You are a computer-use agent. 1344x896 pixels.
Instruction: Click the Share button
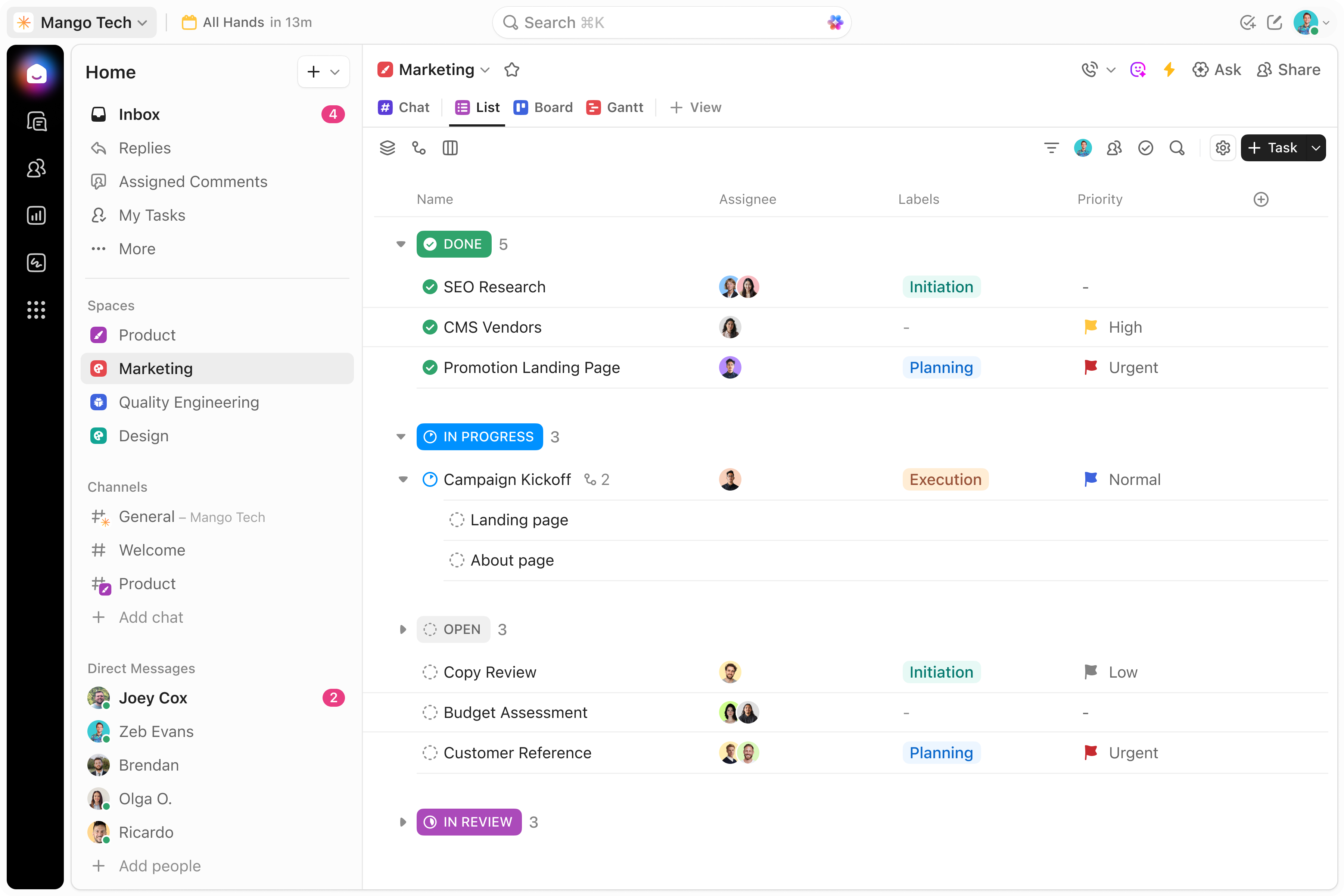[x=1289, y=70]
